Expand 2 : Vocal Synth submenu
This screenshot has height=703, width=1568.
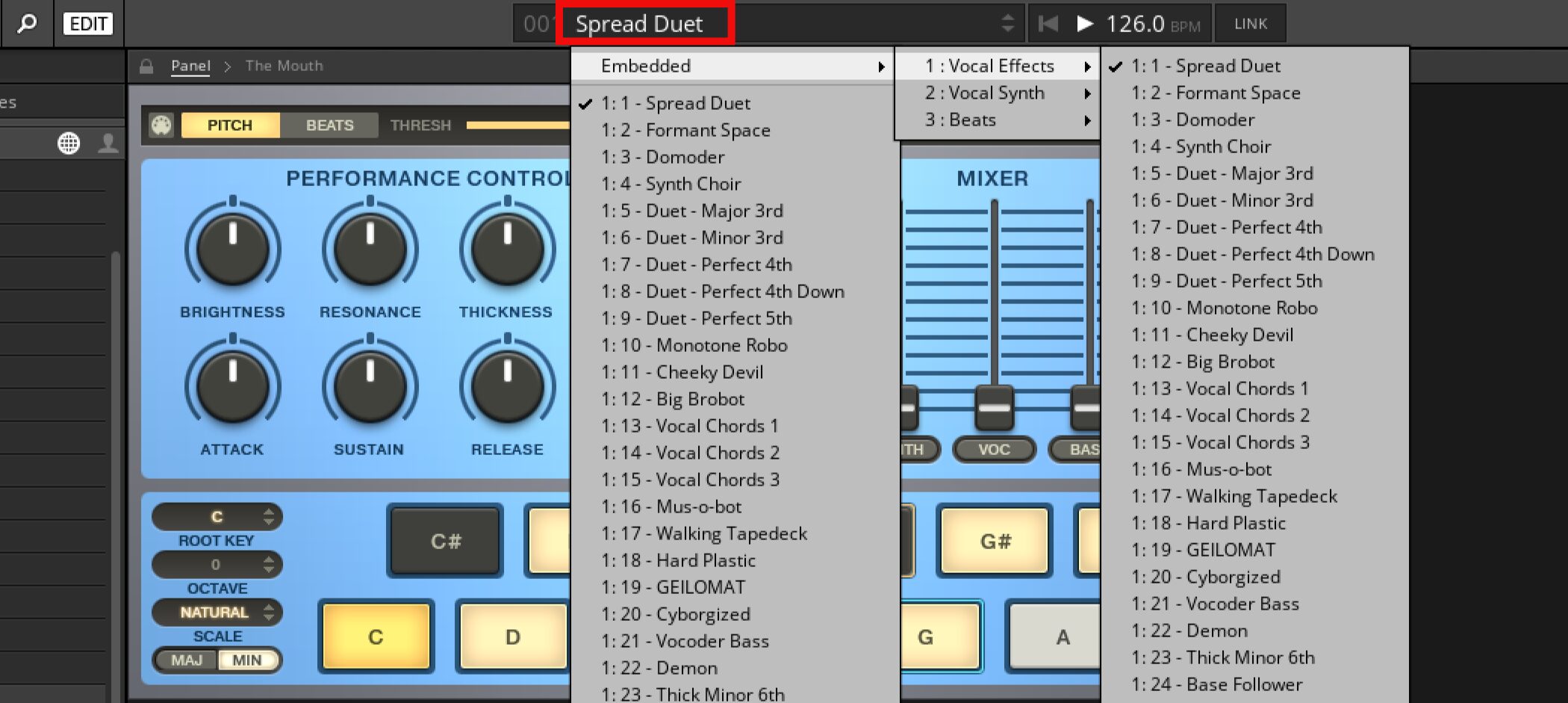(998, 93)
